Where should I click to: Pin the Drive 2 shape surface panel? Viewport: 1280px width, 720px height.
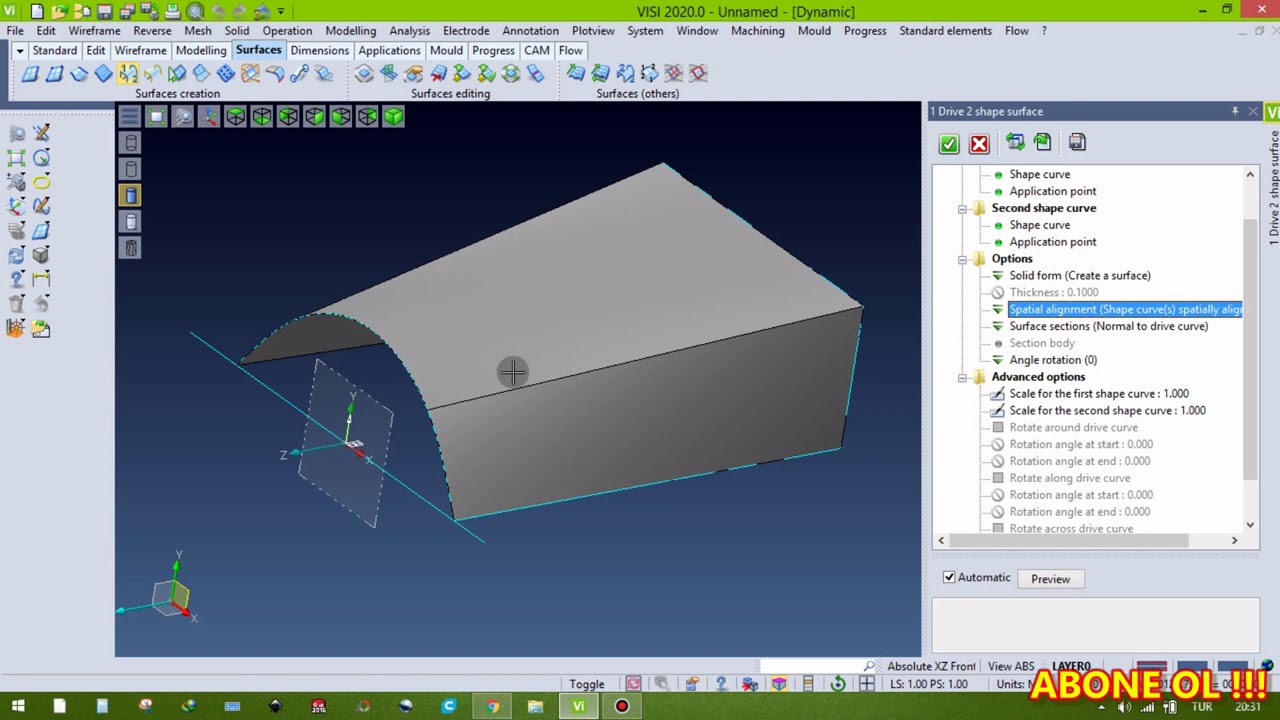pyautogui.click(x=1235, y=111)
